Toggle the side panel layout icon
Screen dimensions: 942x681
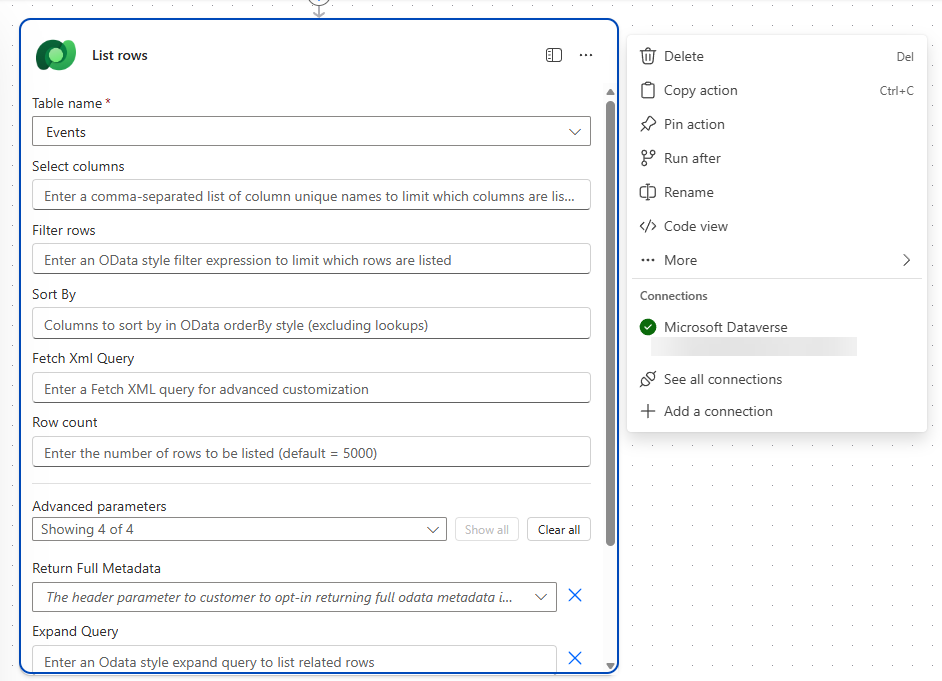click(554, 55)
